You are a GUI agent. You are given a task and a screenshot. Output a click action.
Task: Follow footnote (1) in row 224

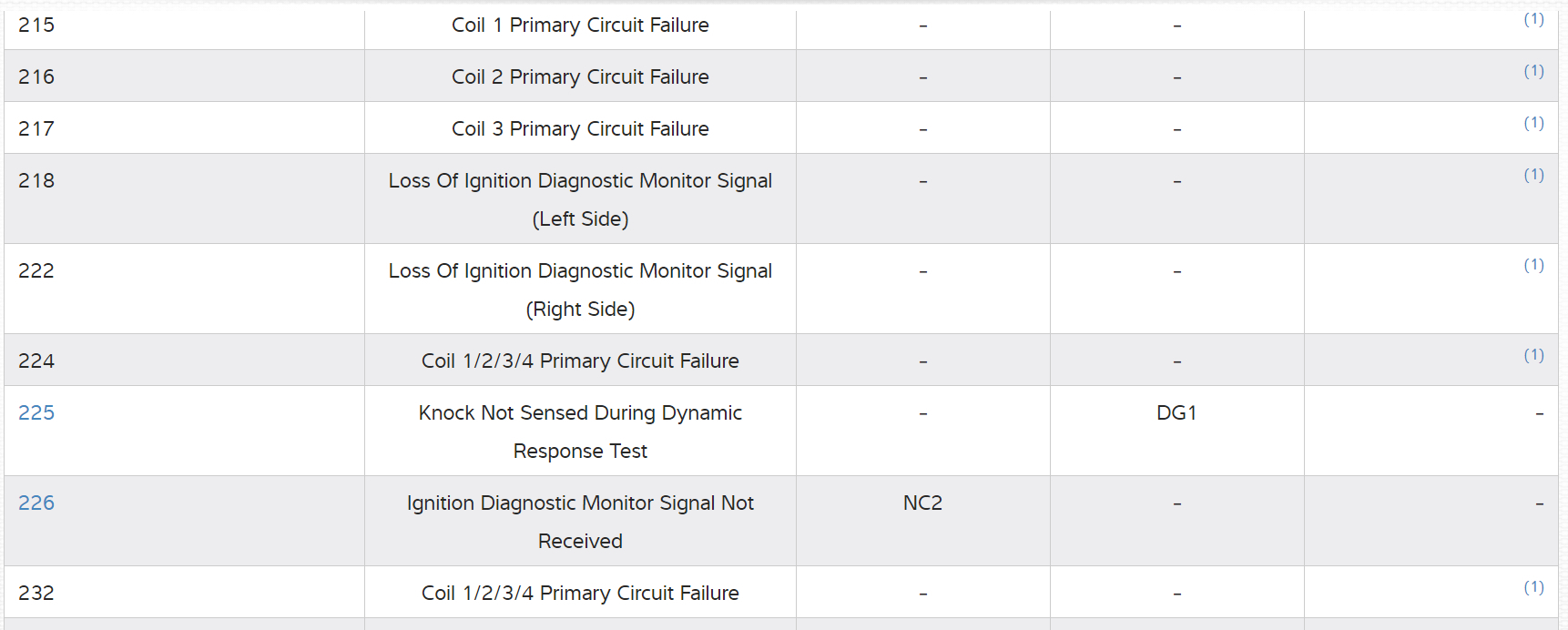(x=1533, y=355)
